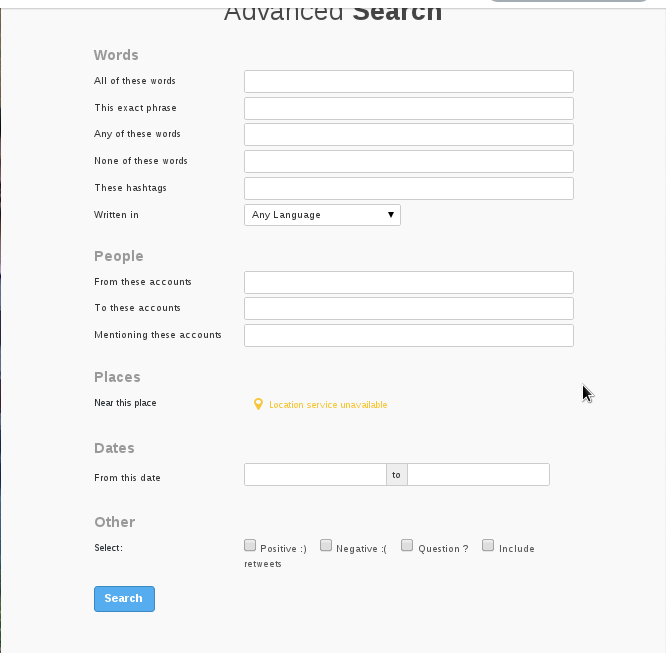Click the Location service unavailable link
666x653 pixels.
tap(328, 405)
